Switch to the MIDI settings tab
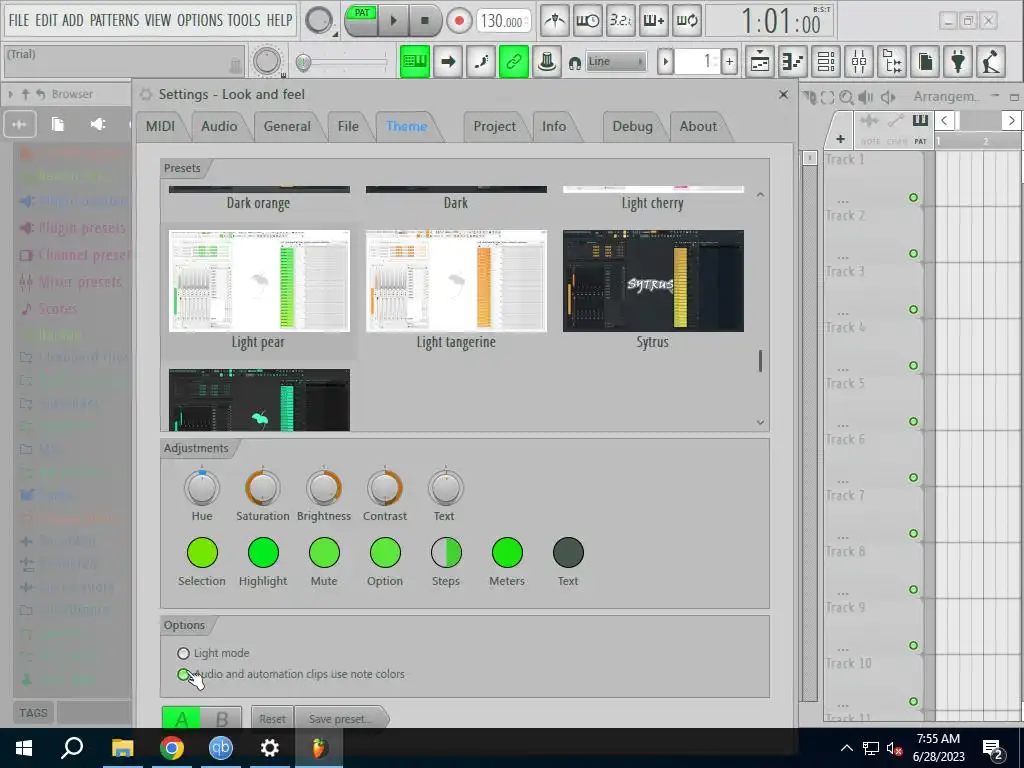 [x=161, y=126]
